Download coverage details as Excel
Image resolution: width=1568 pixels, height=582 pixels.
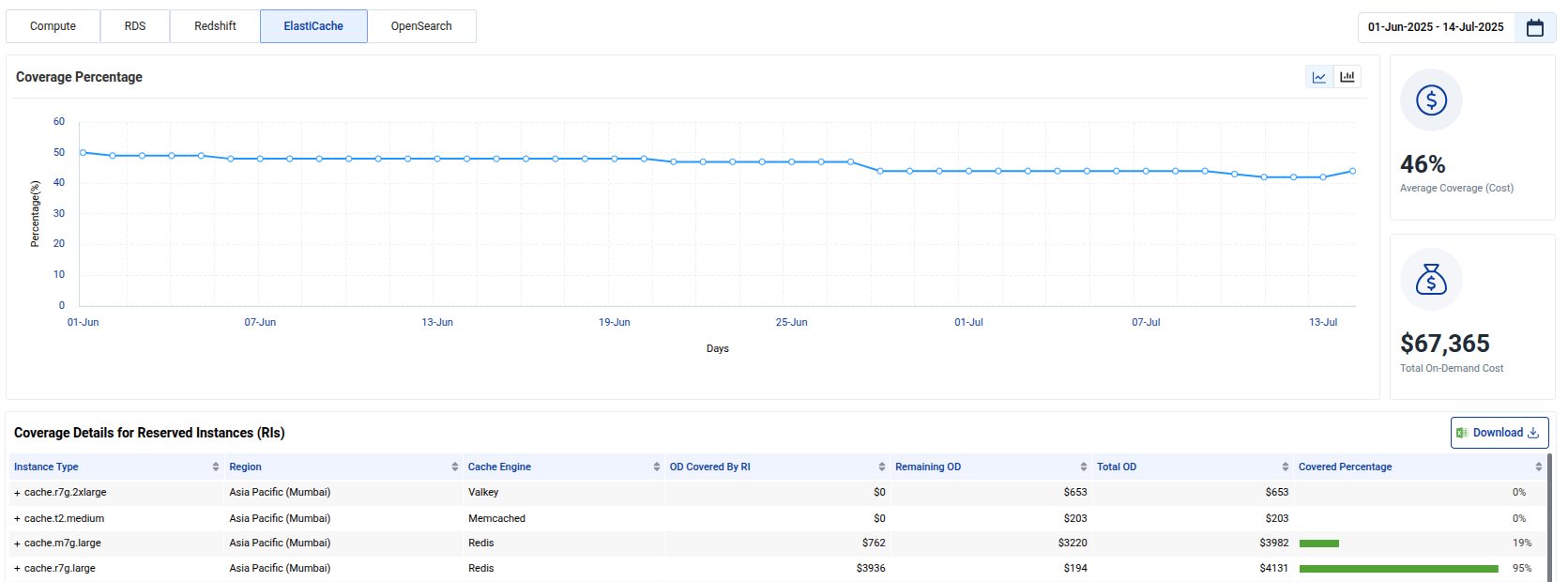1499,433
